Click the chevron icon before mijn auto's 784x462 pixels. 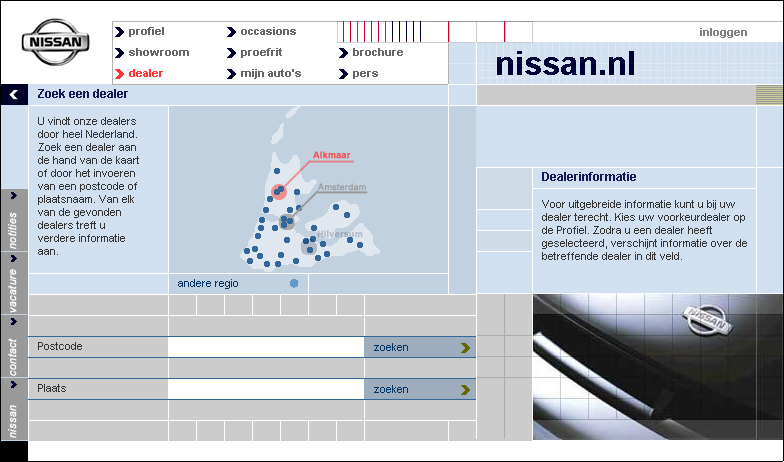231,74
